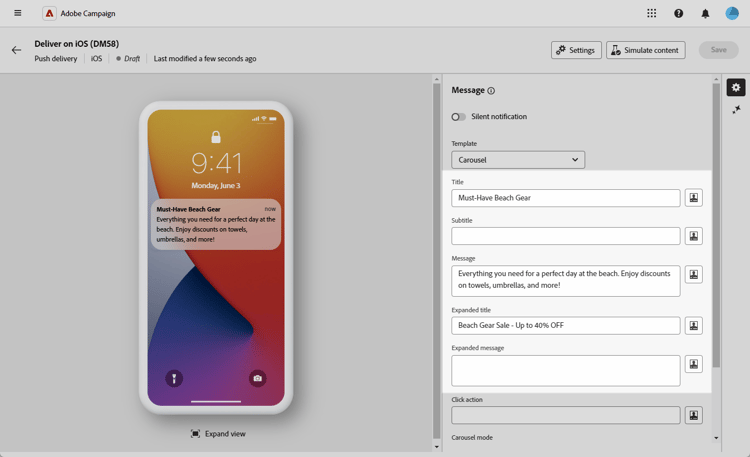This screenshot has height=457, width=750.
Task: Open personalization dialog for Title field
Action: tap(694, 198)
